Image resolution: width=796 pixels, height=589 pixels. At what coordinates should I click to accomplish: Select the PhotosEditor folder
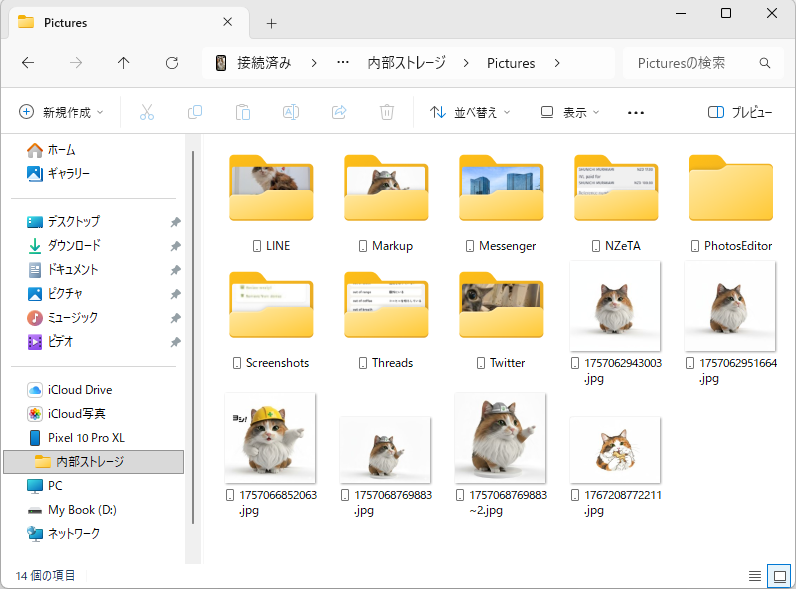point(731,203)
